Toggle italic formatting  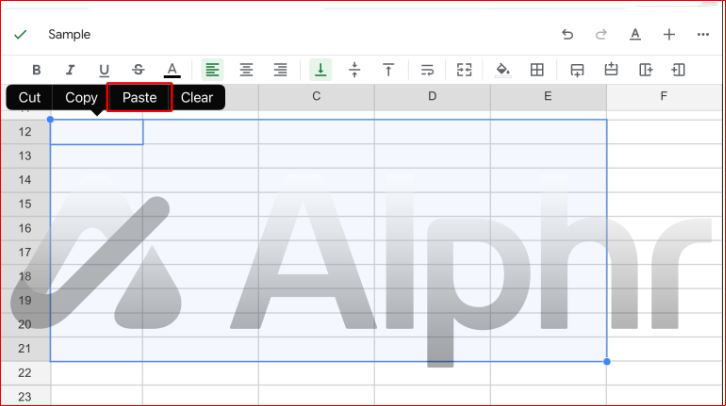pyautogui.click(x=70, y=70)
